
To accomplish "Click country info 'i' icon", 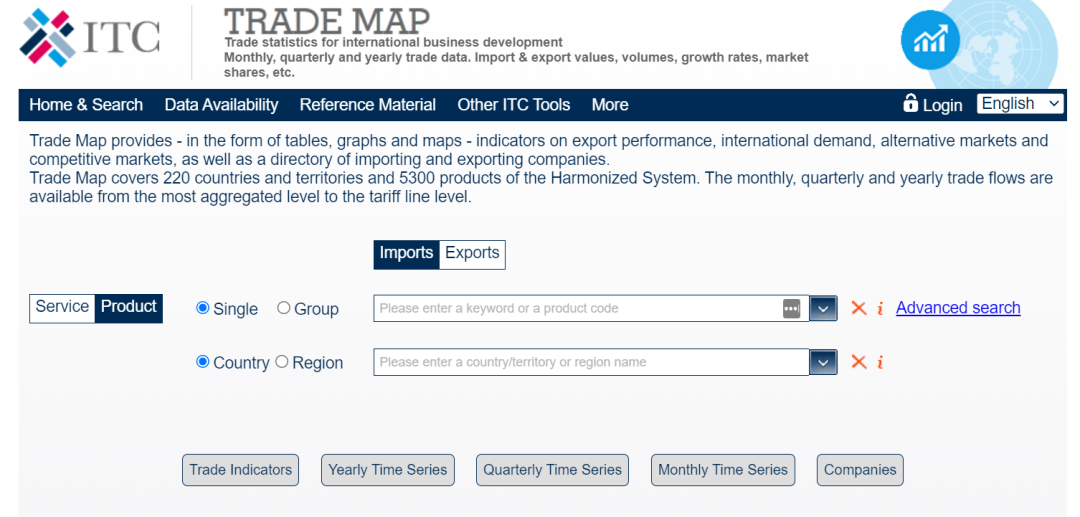I will click(x=880, y=363).
